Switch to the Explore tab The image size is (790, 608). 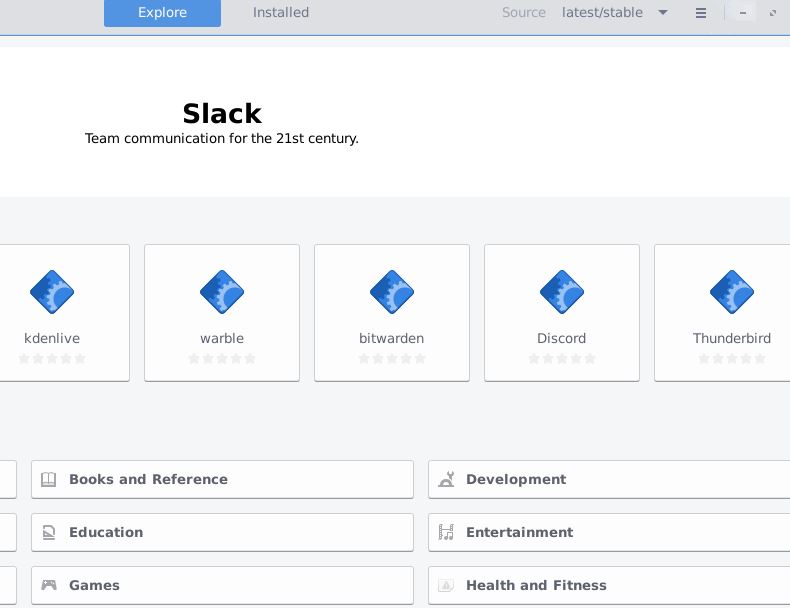pos(162,13)
